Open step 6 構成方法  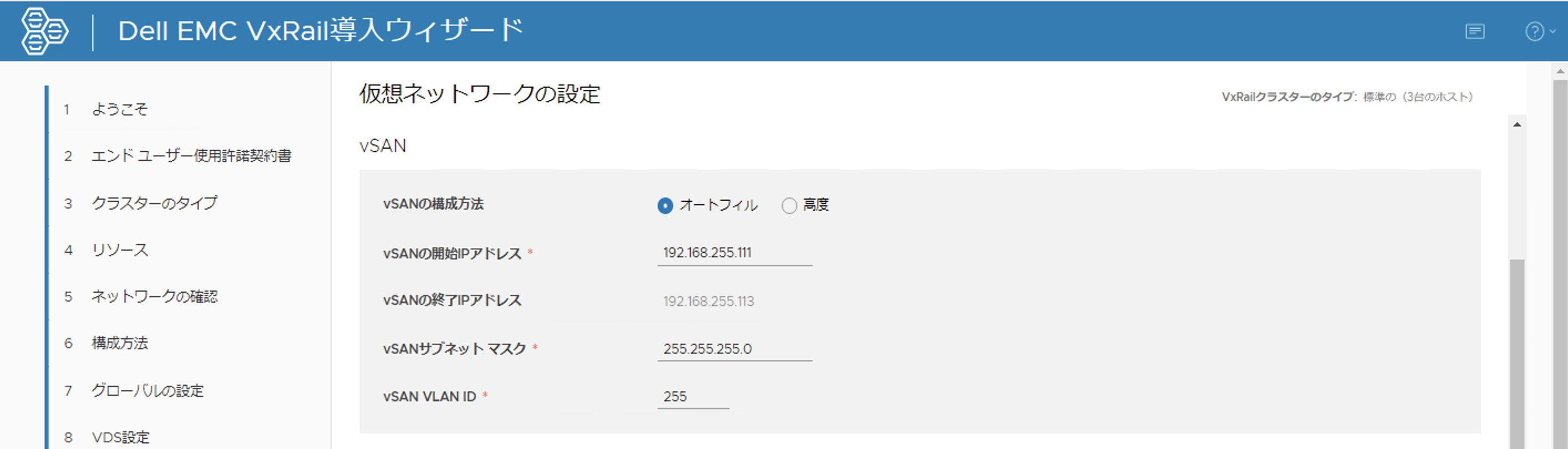pyautogui.click(x=120, y=344)
